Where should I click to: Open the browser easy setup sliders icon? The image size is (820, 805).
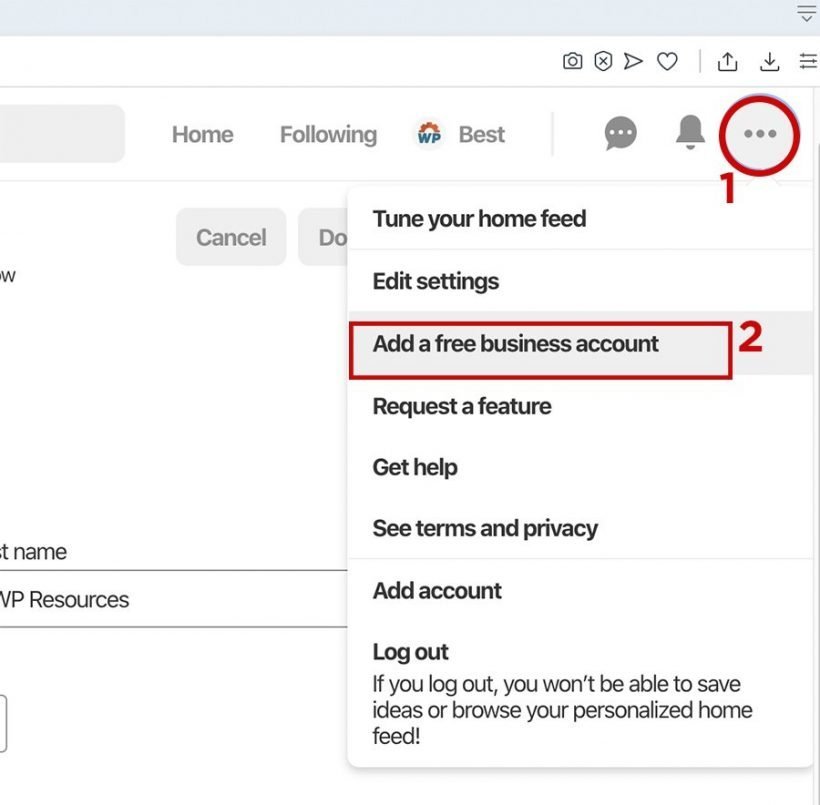808,61
